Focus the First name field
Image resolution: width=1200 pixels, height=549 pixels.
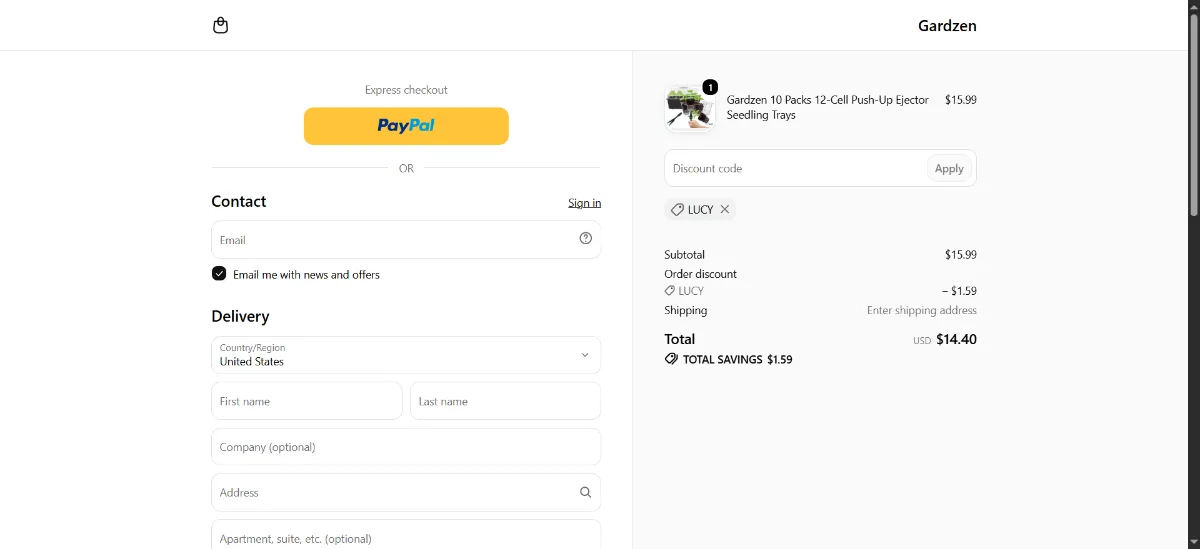[x=307, y=401]
